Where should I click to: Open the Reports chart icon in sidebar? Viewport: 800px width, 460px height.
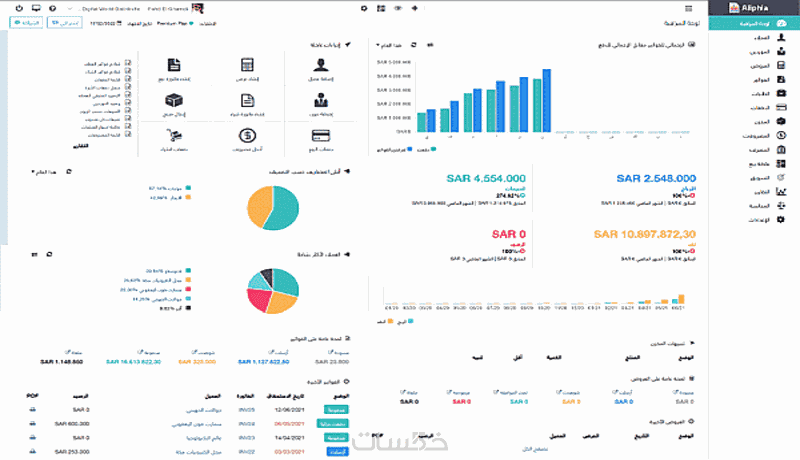pyautogui.click(x=781, y=191)
